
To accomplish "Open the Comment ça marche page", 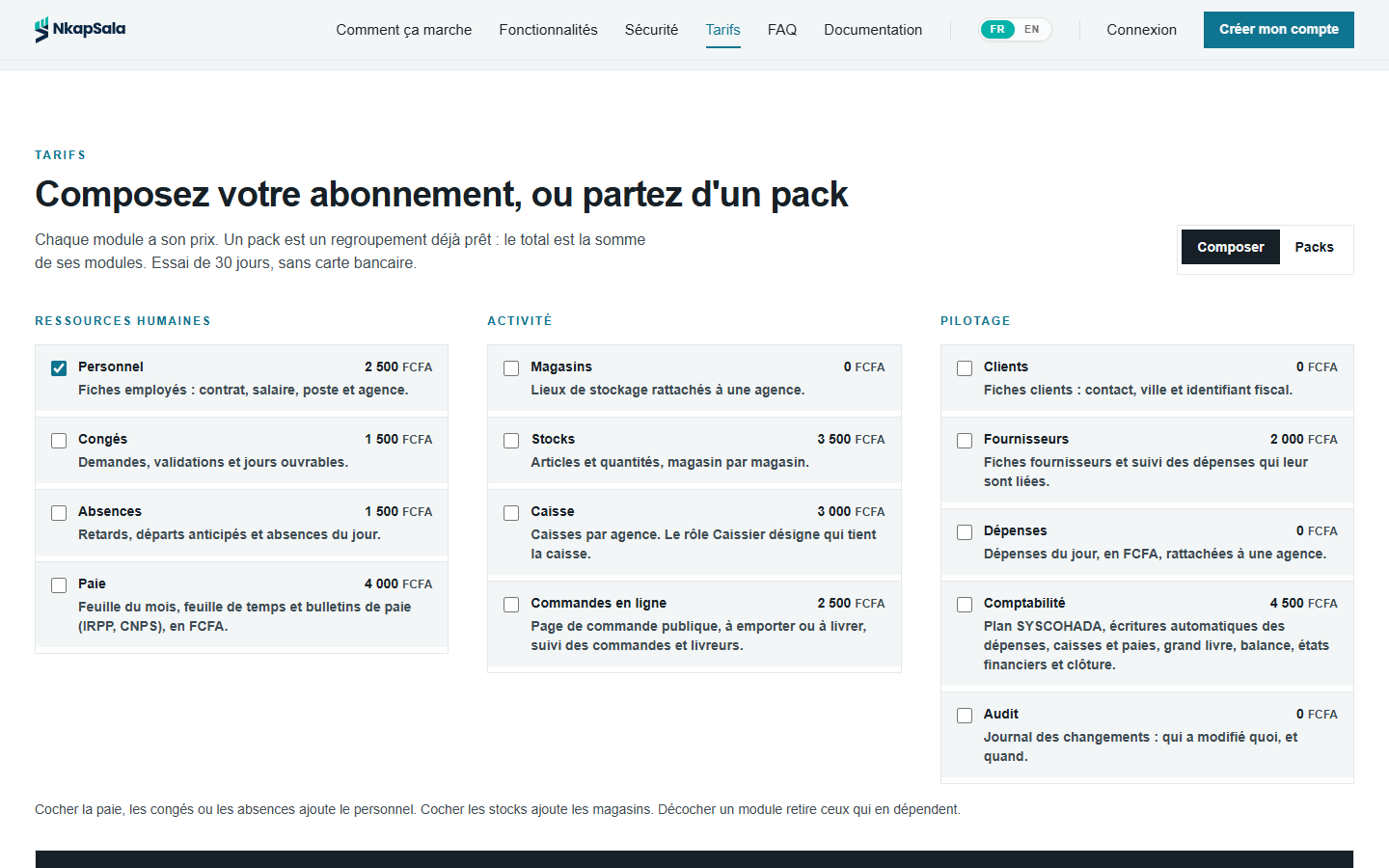I will 404,30.
